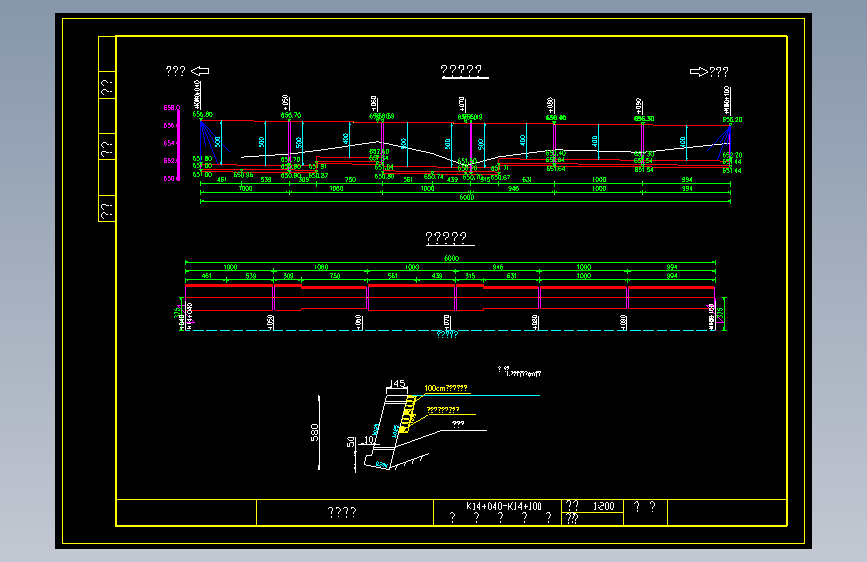Select the magenta 658.0 elevation scale label
867x562 pixels.
[171, 107]
